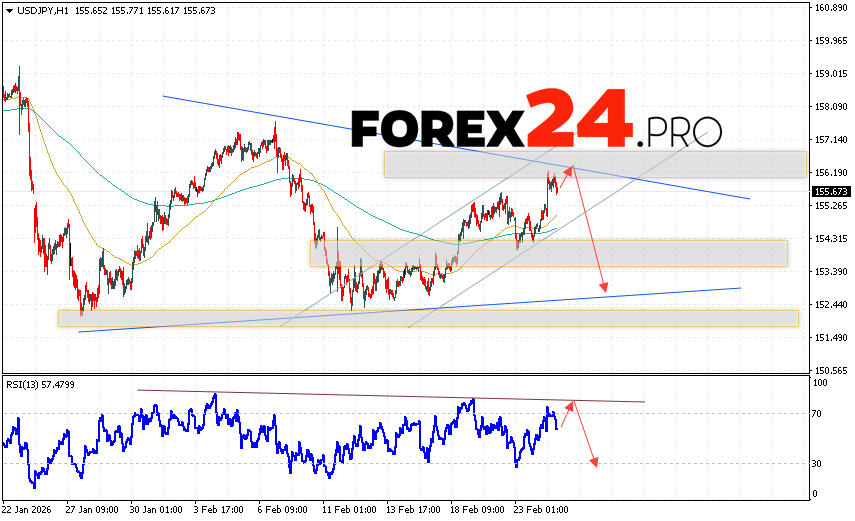Click the 30 Jan 01:00 time label
The width and height of the screenshot is (855, 521).
point(156,510)
